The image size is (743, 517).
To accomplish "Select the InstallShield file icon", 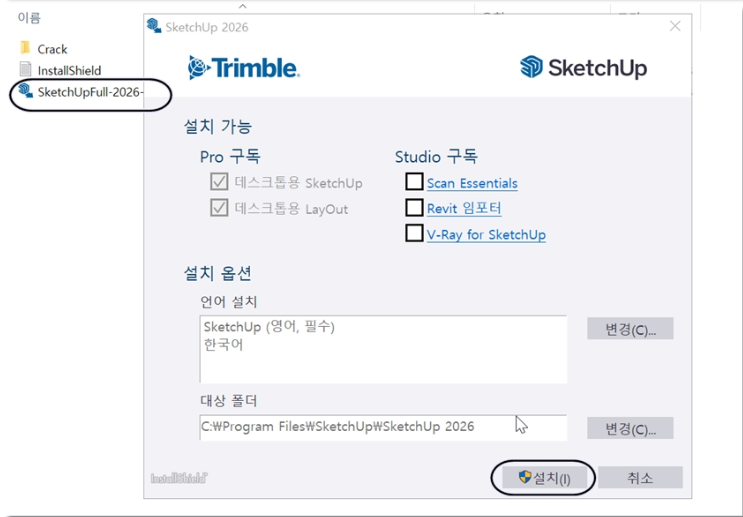I will [26, 70].
